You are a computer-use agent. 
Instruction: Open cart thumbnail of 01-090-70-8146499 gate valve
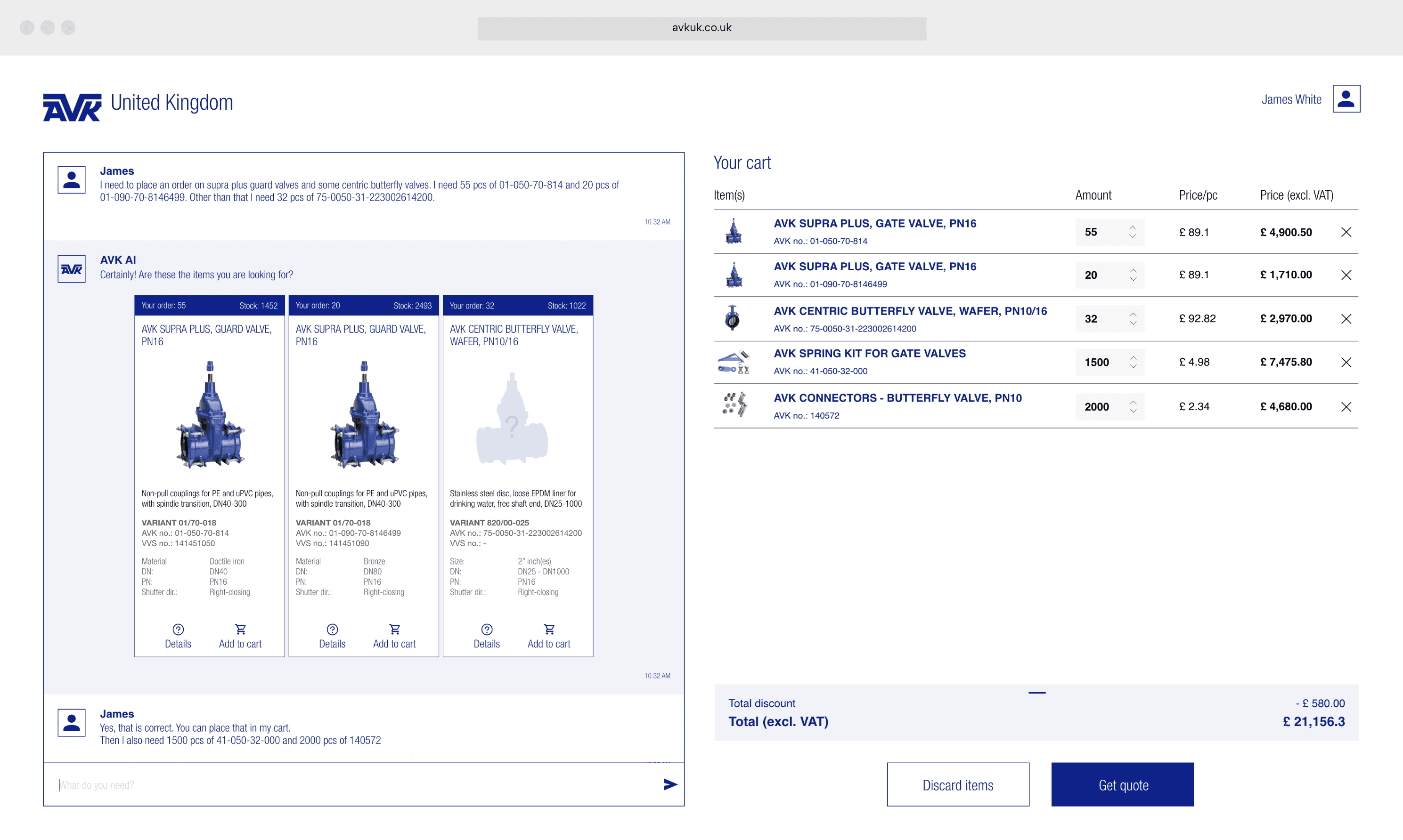[x=734, y=275]
